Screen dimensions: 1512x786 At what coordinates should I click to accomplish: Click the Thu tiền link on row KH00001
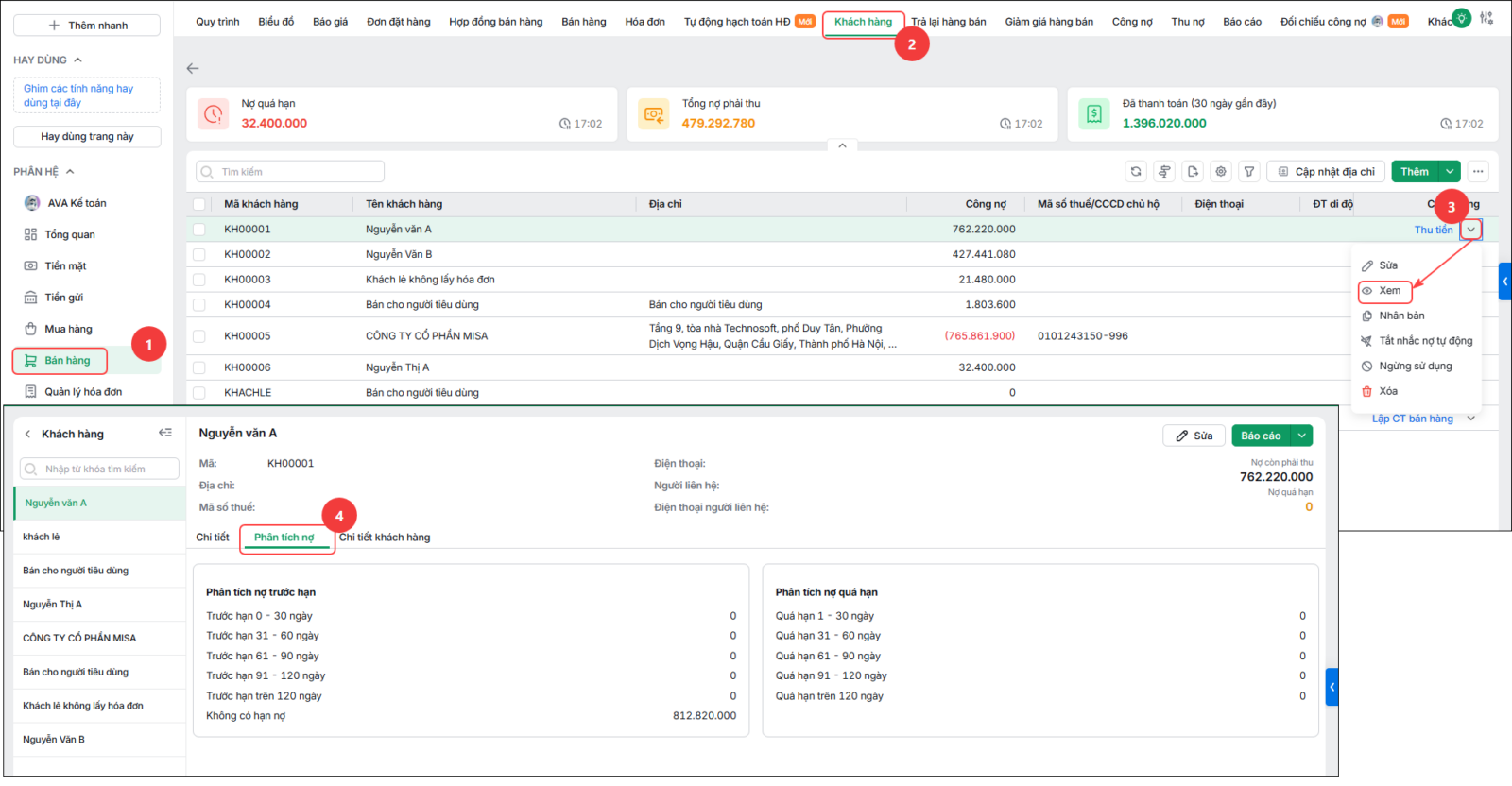point(1434,230)
